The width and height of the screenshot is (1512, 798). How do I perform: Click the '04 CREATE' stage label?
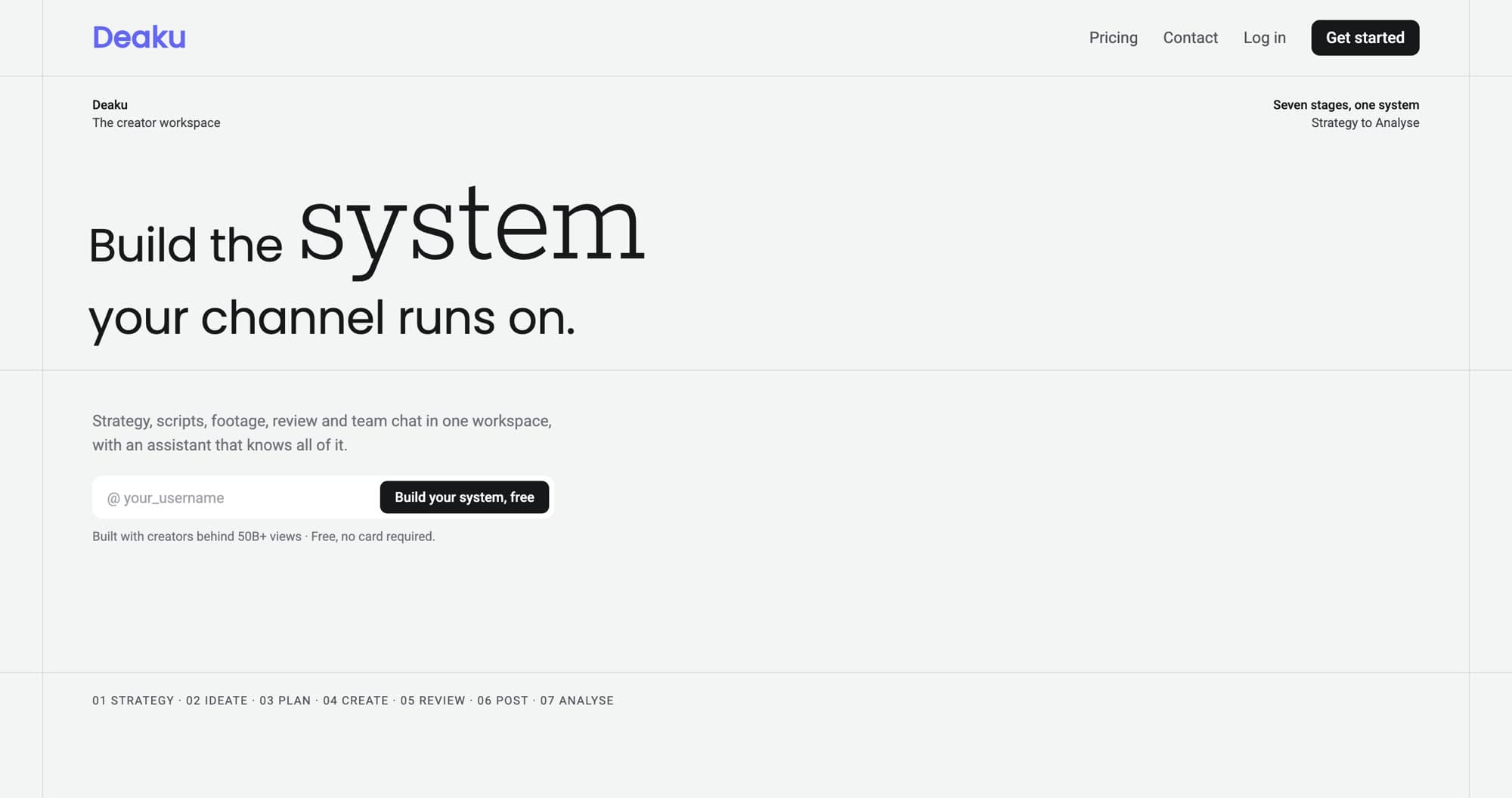coord(355,701)
